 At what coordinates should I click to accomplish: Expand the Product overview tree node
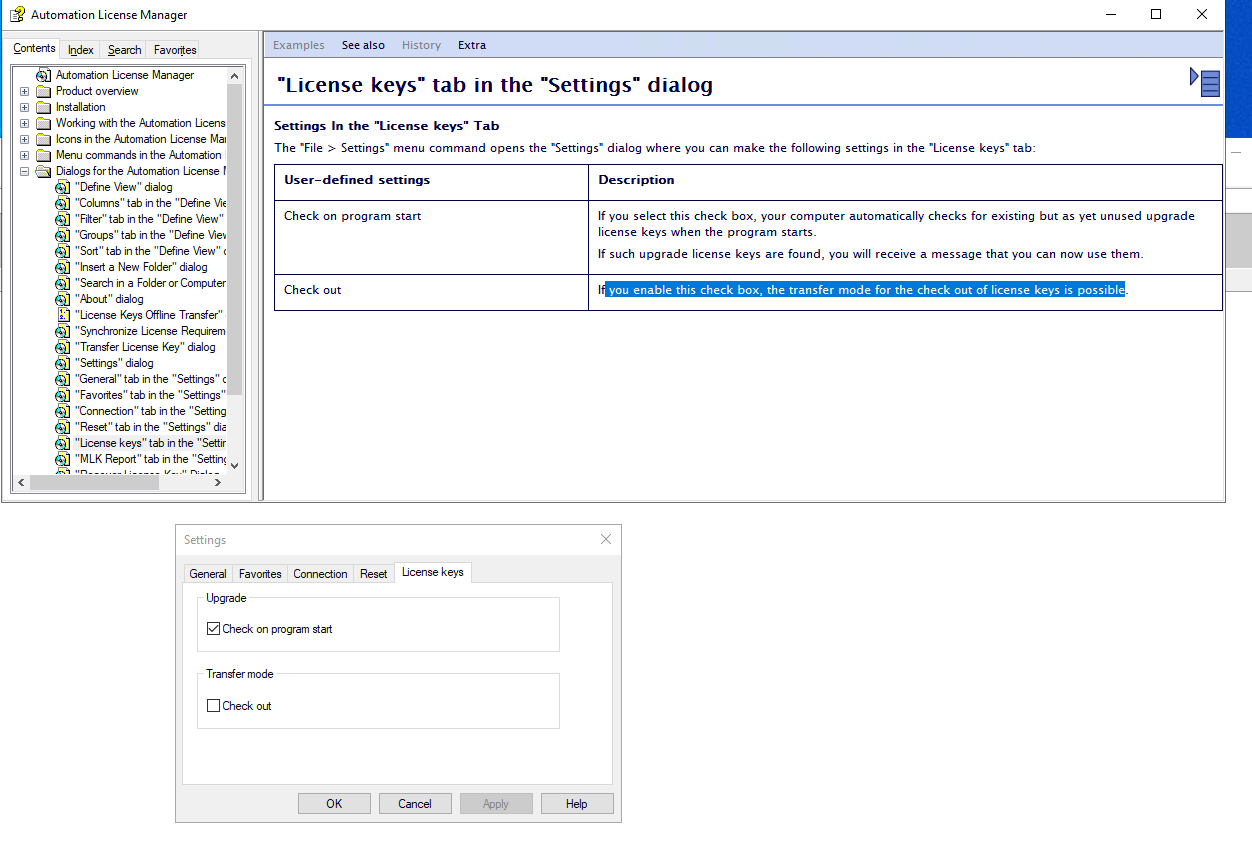[24, 91]
